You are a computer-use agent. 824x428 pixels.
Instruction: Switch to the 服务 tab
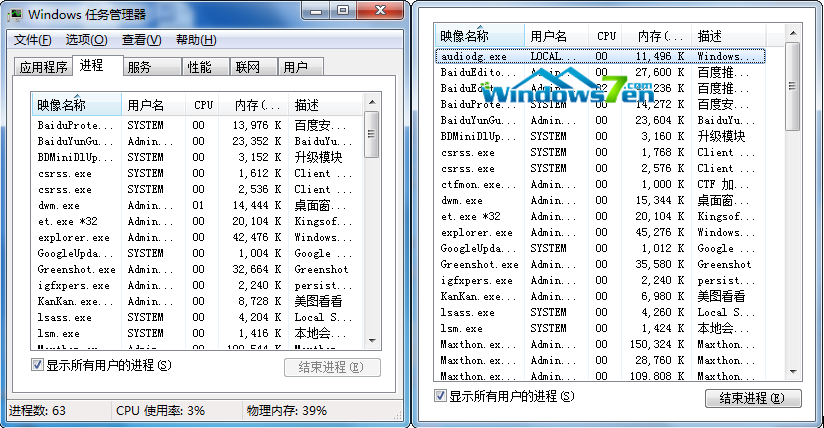tap(152, 67)
